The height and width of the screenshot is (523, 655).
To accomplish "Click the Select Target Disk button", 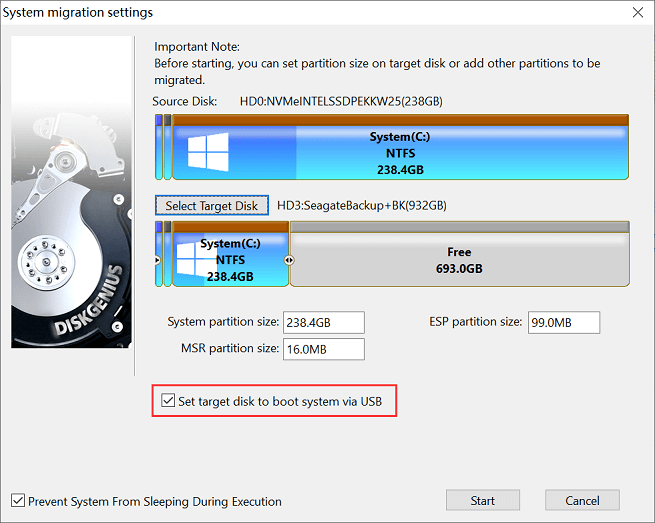I will coord(212,206).
